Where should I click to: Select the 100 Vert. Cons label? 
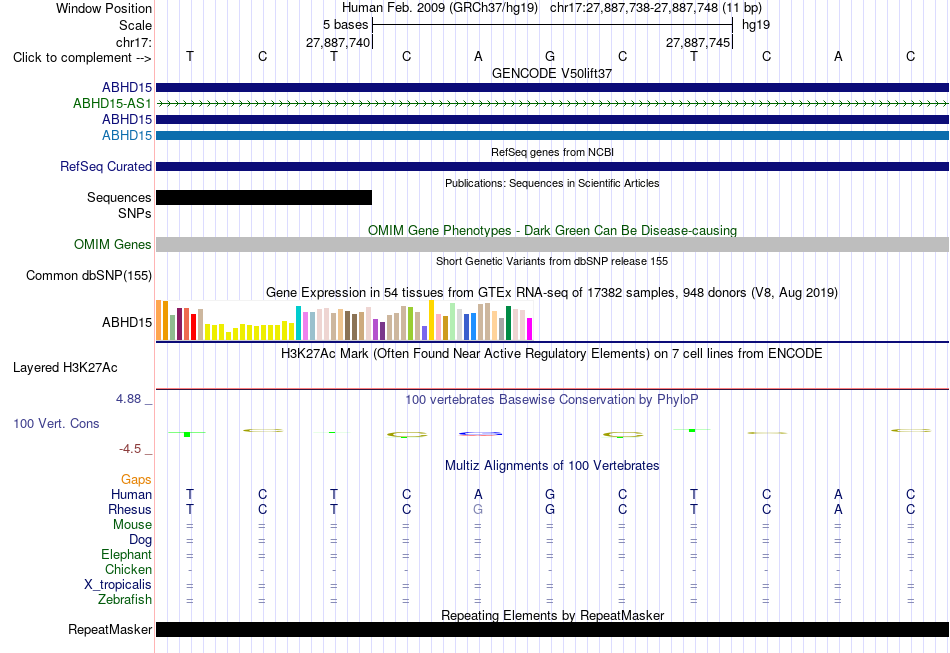tap(56, 423)
